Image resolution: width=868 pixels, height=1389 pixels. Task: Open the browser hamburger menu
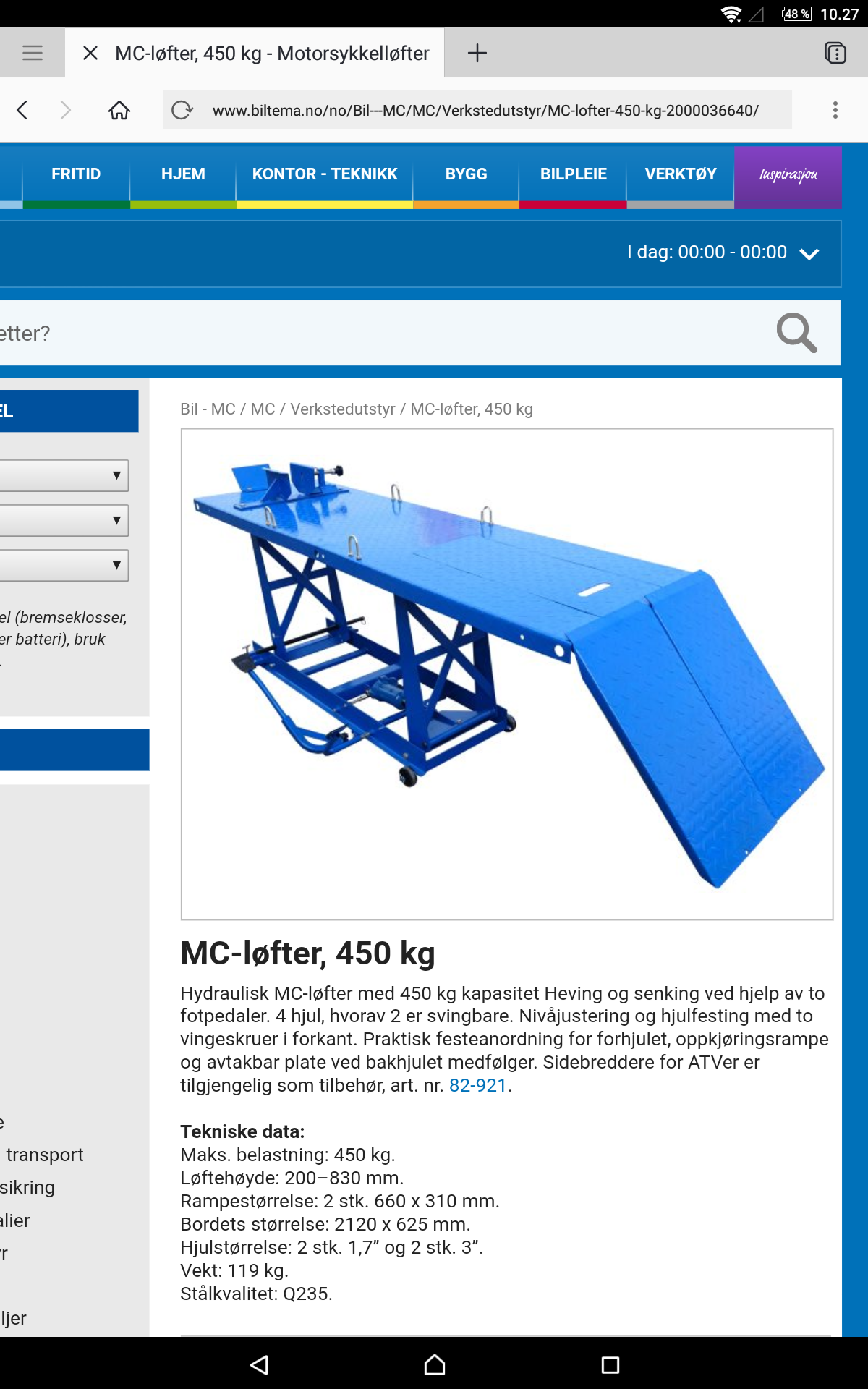(33, 53)
